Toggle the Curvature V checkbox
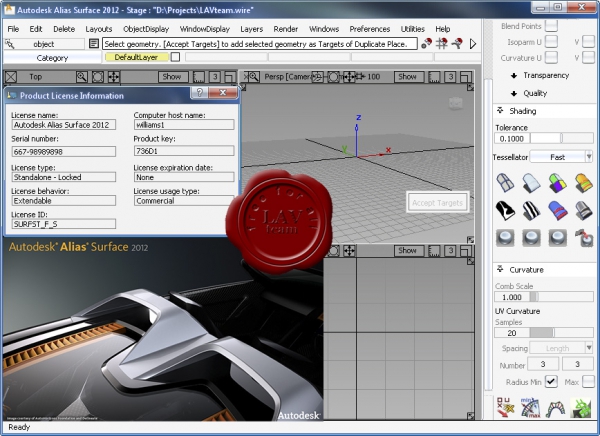This screenshot has height=436, width=600. tap(588, 58)
